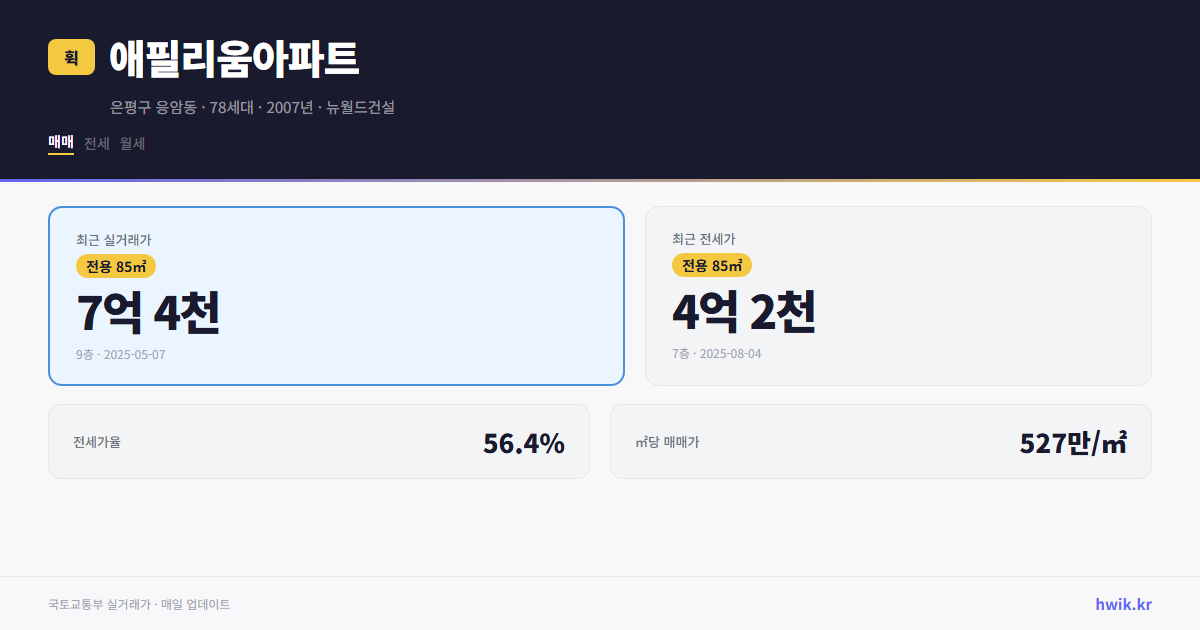Click the 527만/㎡ price per area value
Viewport: 1200px width, 630px height.
point(1072,441)
